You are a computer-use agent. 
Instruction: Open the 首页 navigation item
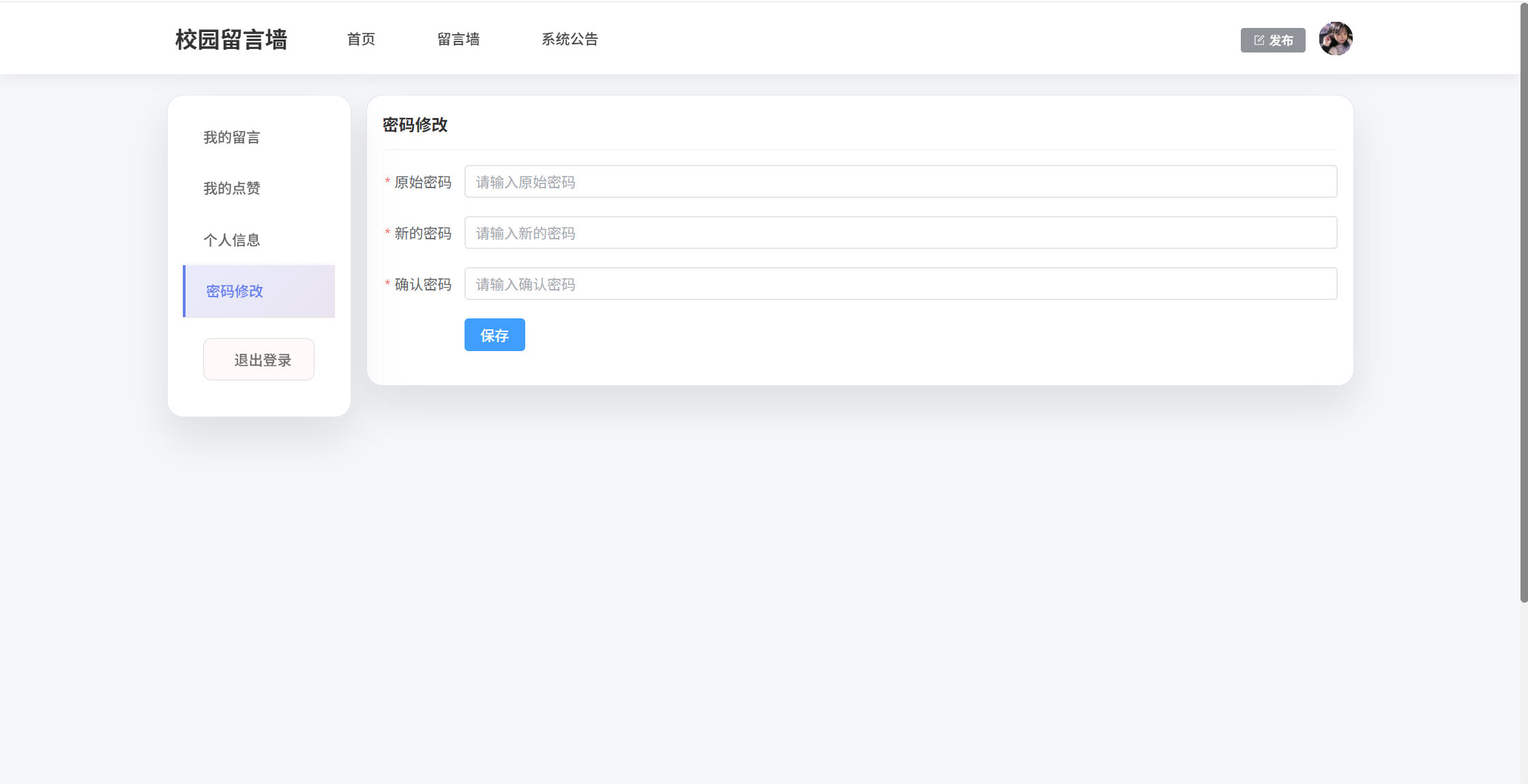[x=361, y=40]
